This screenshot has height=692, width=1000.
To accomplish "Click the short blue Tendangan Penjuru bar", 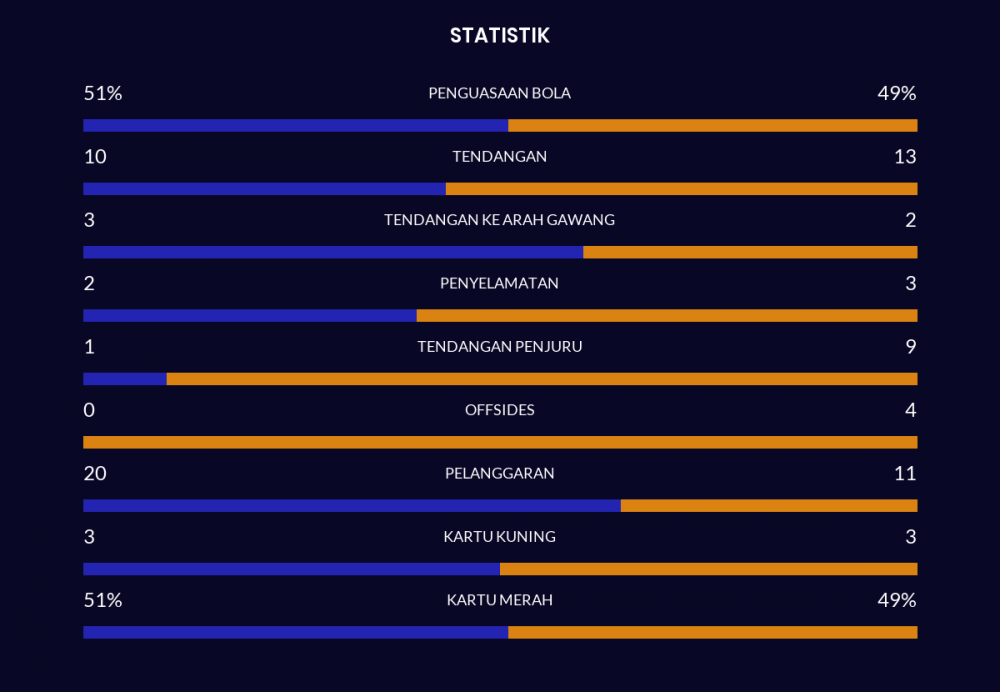I will pos(124,379).
